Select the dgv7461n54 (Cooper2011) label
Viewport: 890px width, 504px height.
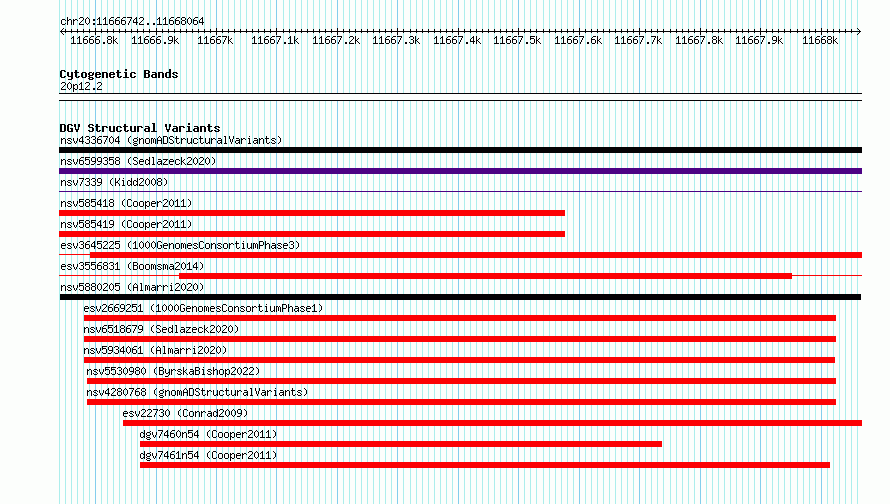pos(208,455)
